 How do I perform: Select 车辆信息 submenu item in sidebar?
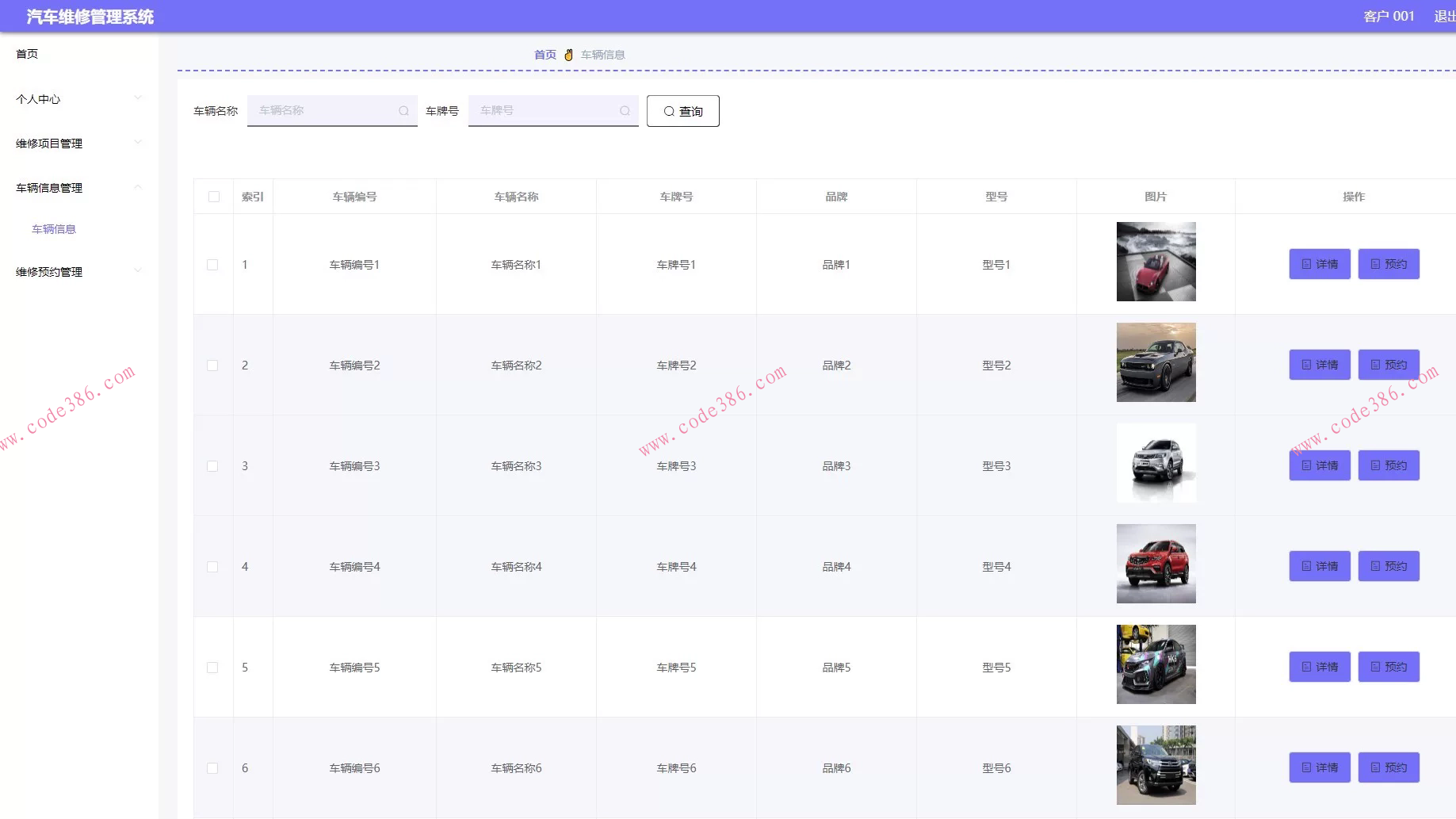(x=54, y=229)
